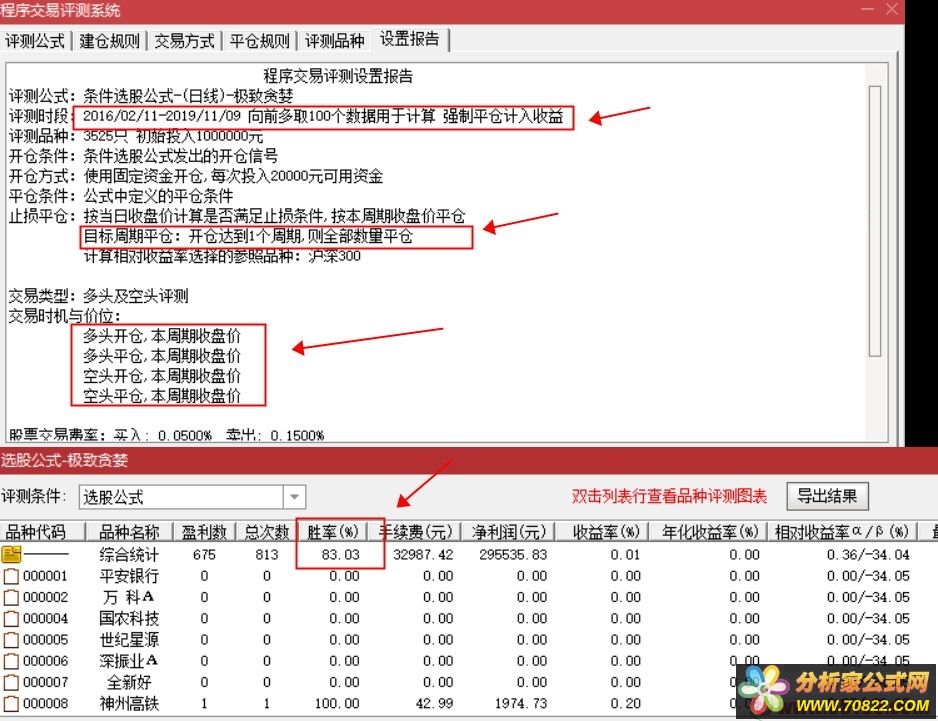Sort by 相对收益率α/β column header

[842, 531]
